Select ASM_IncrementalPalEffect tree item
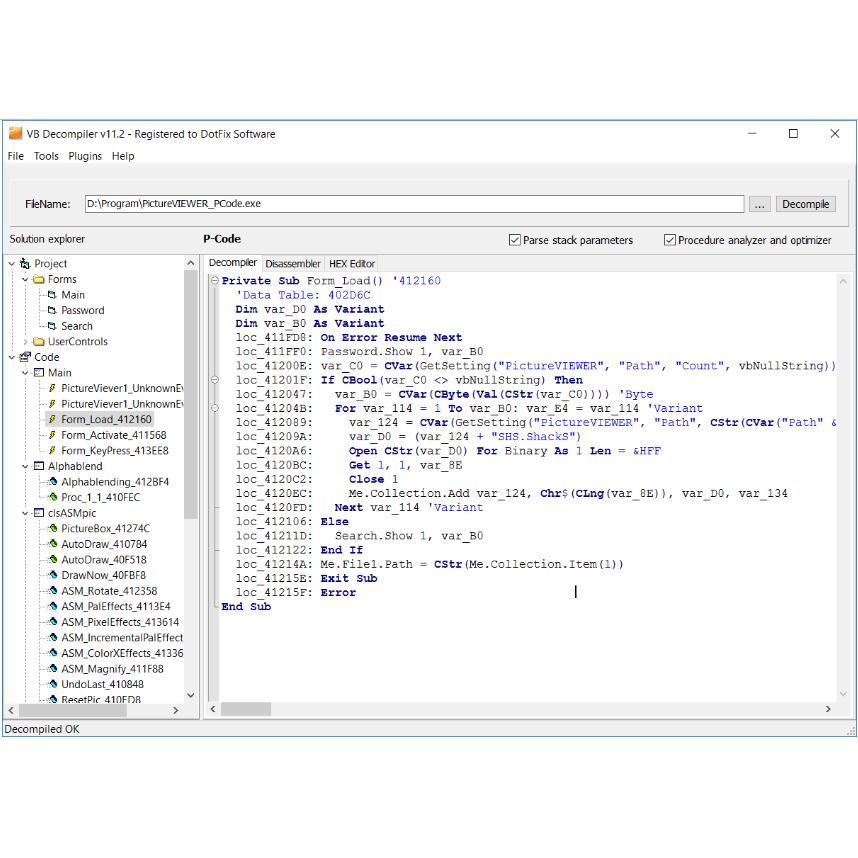Viewport: 858px width, 858px height. pos(122,637)
